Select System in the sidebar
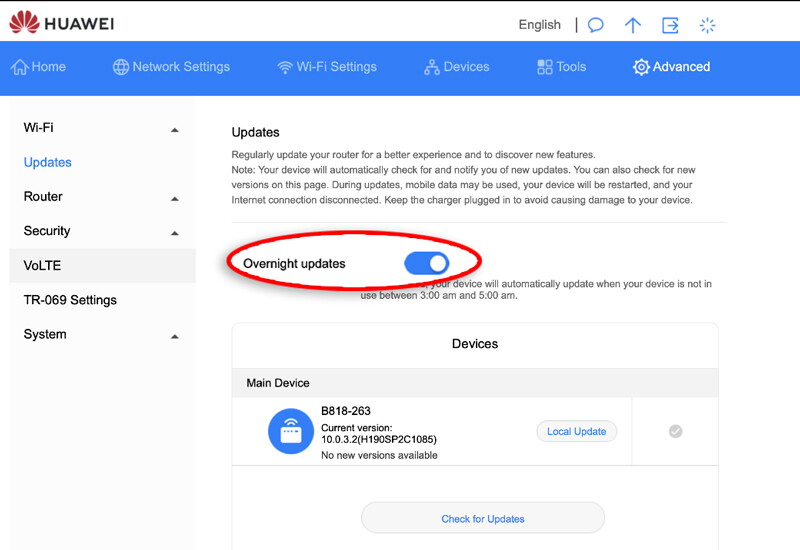 45,334
